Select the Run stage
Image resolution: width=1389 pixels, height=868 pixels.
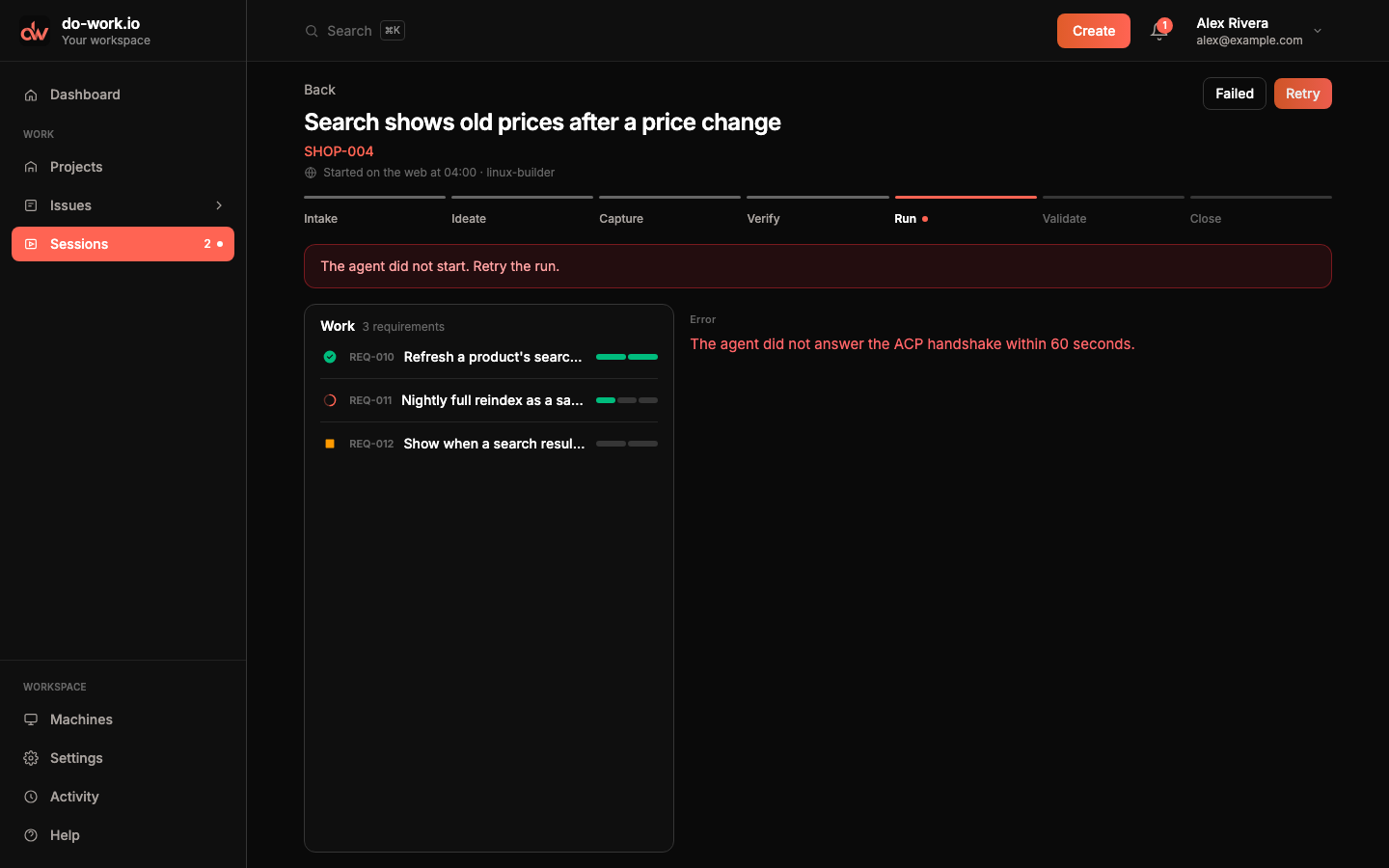[966, 211]
